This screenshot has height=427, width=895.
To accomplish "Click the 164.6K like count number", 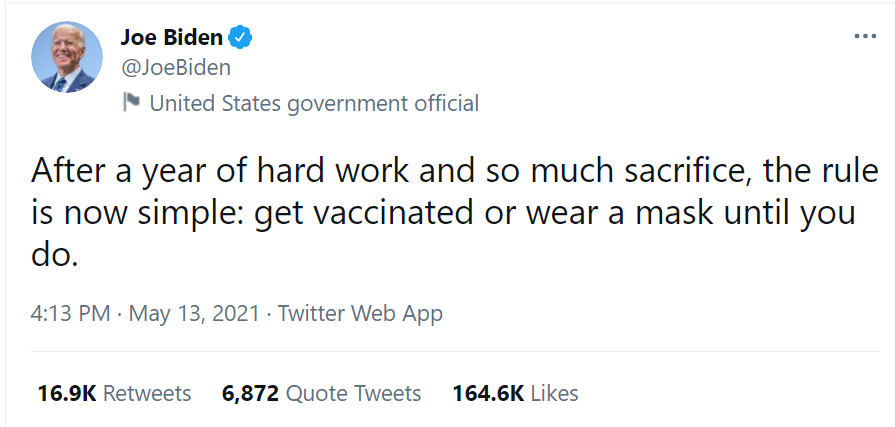I will [x=488, y=393].
